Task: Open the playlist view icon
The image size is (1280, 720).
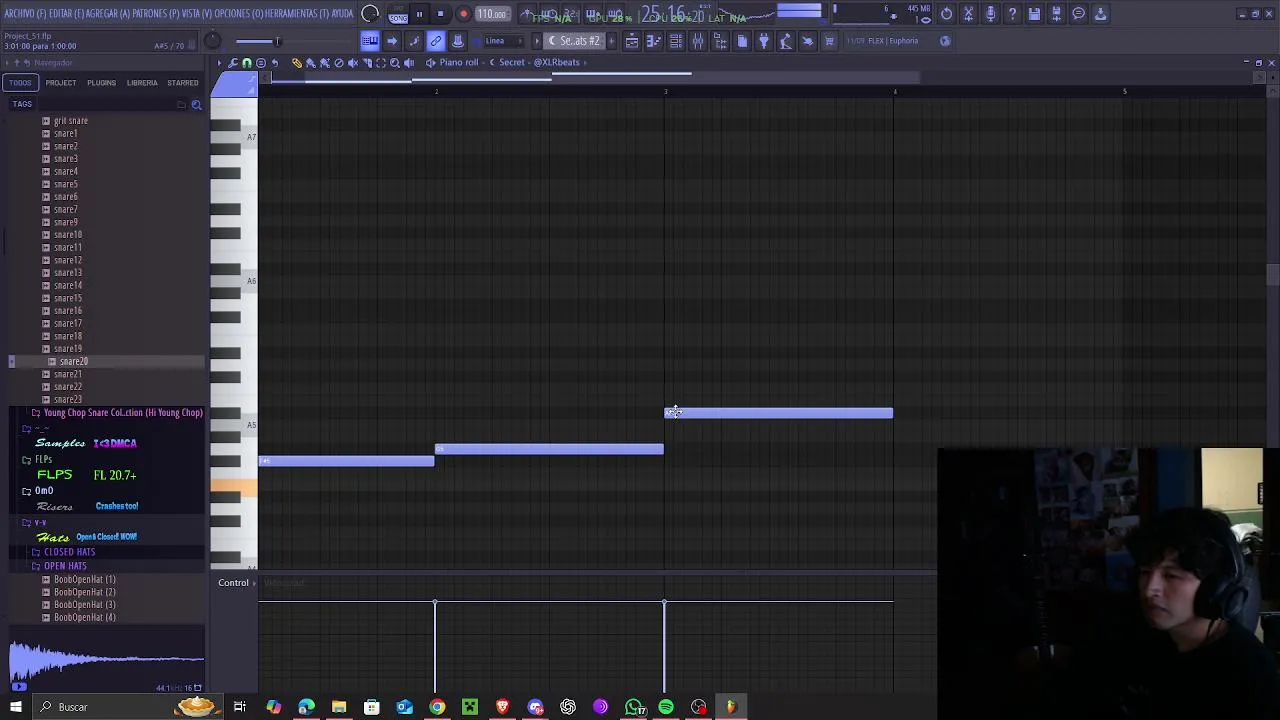Action: [632, 41]
